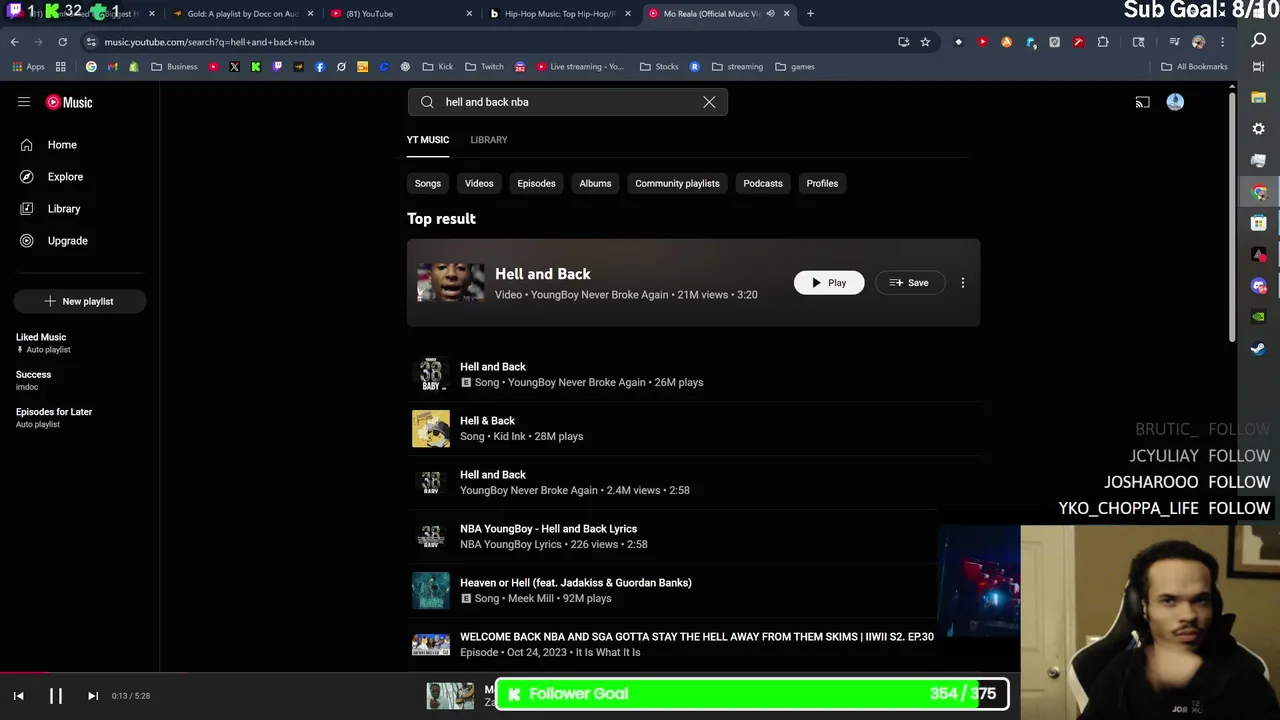Filter results by Episodes
Image resolution: width=1280 pixels, height=720 pixels.
[536, 183]
